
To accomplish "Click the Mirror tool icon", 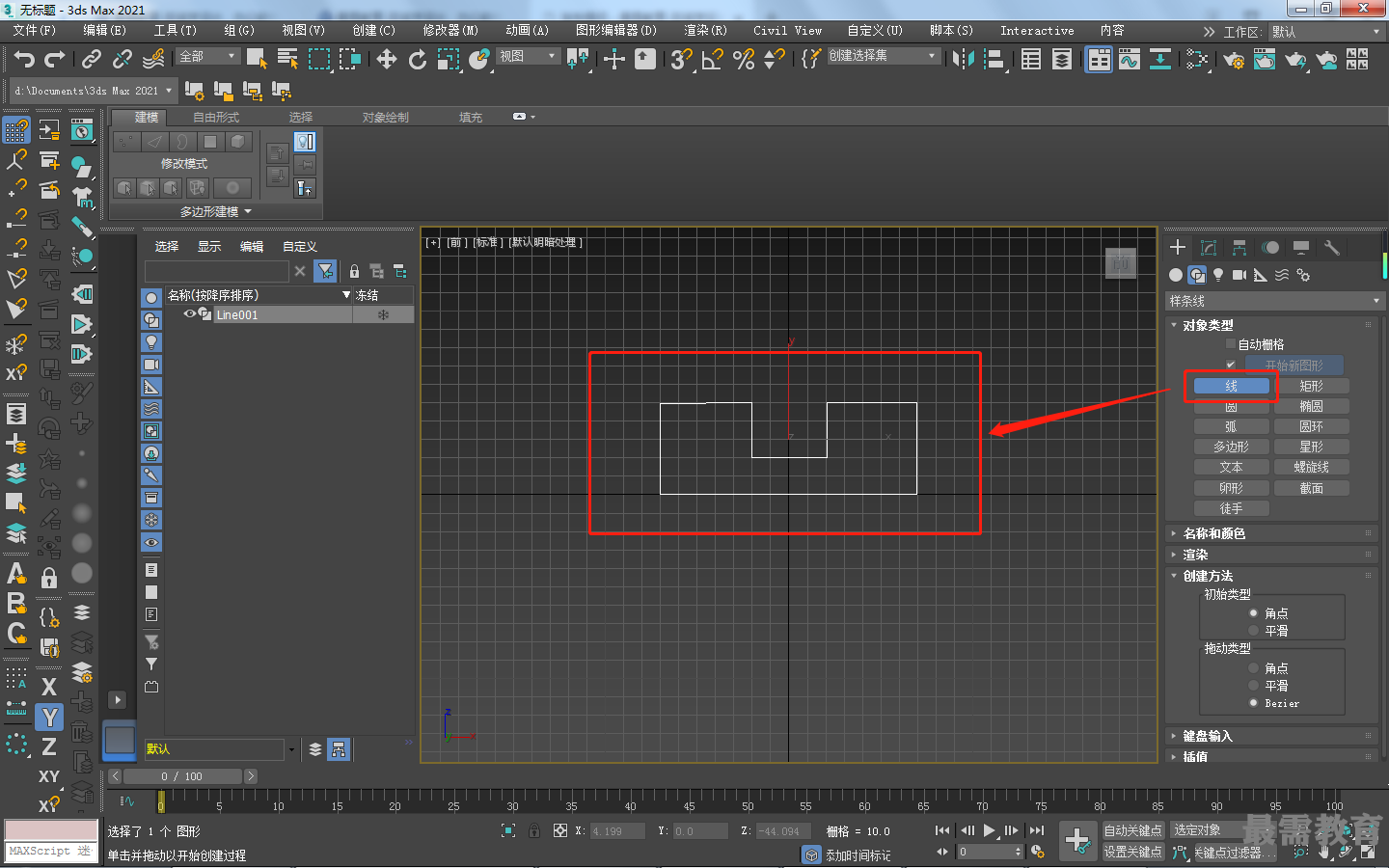I will (962, 60).
